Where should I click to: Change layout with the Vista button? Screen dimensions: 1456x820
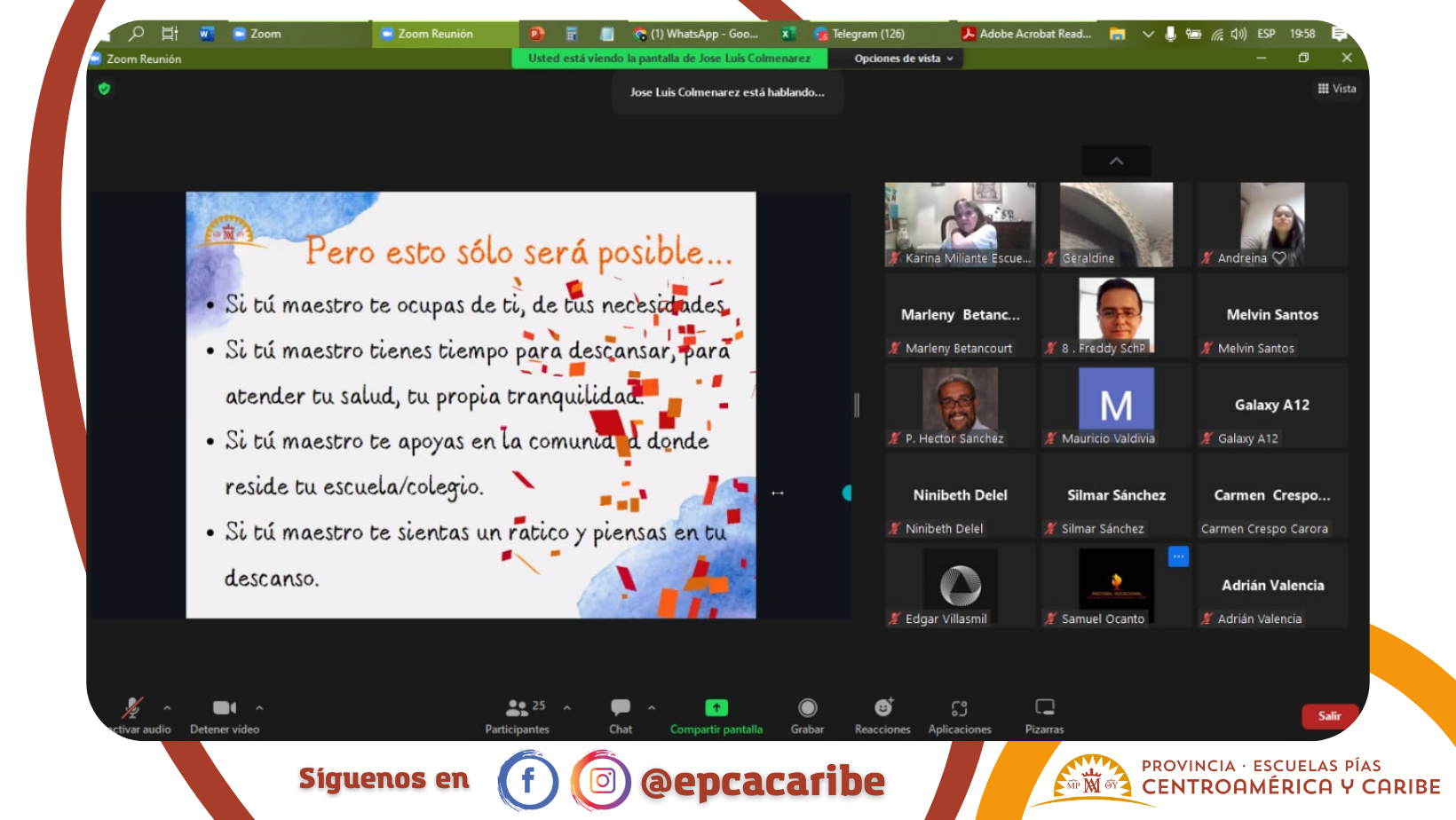click(x=1337, y=89)
